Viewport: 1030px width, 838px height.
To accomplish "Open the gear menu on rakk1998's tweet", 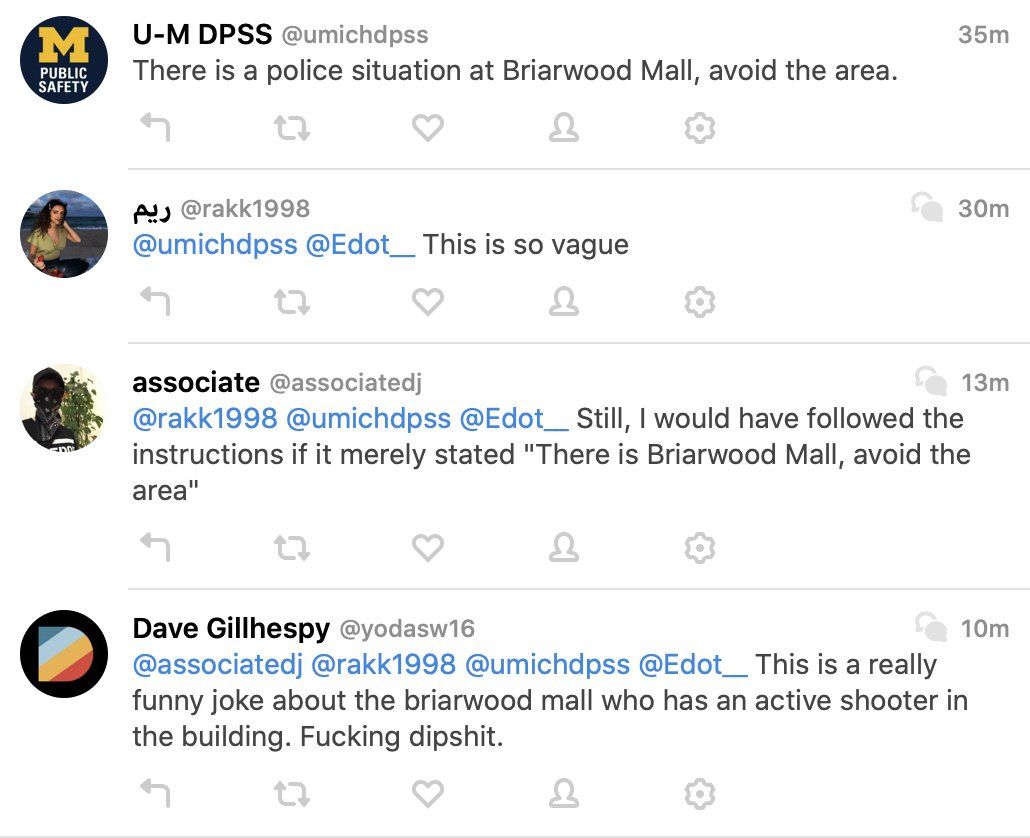I will (x=700, y=301).
